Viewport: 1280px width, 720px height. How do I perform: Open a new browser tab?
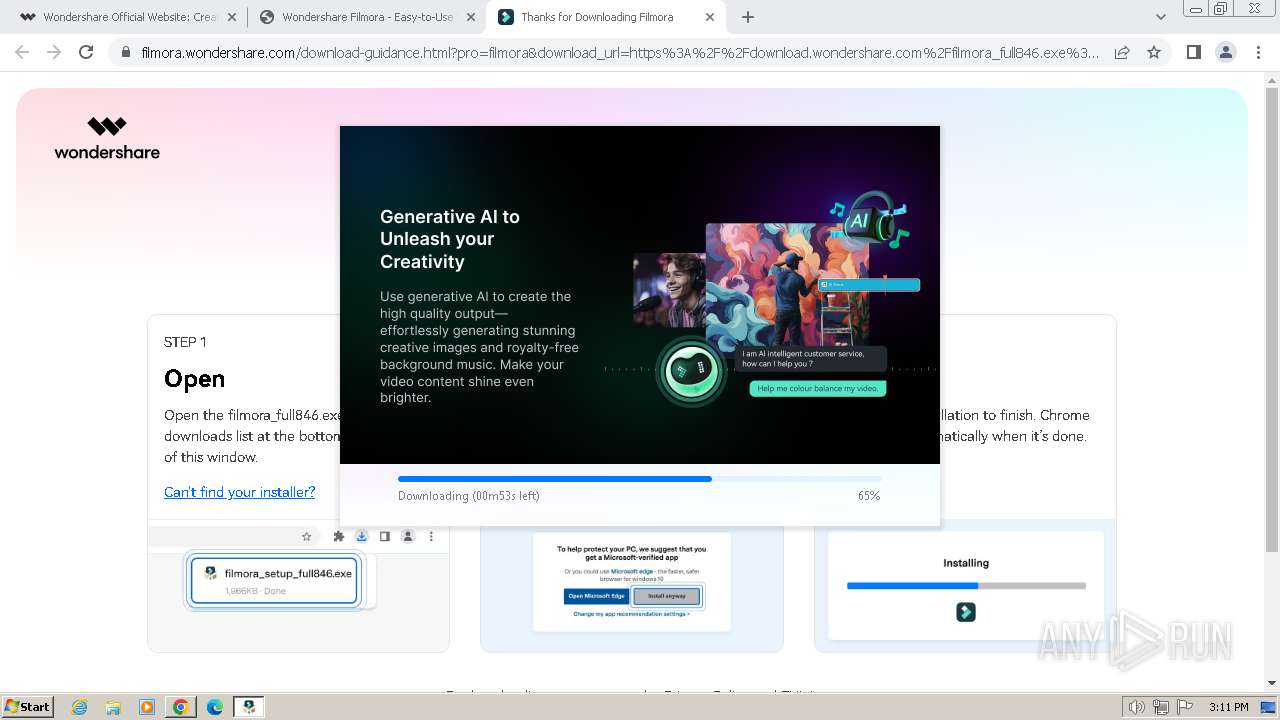pyautogui.click(x=748, y=17)
